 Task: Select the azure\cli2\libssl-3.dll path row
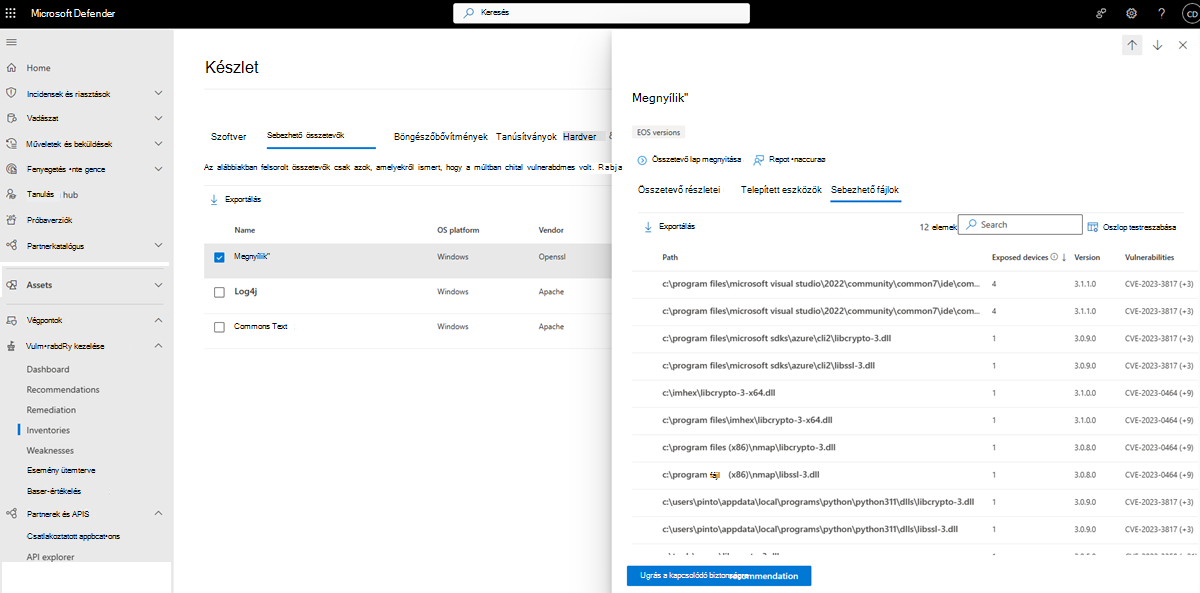tap(915, 366)
